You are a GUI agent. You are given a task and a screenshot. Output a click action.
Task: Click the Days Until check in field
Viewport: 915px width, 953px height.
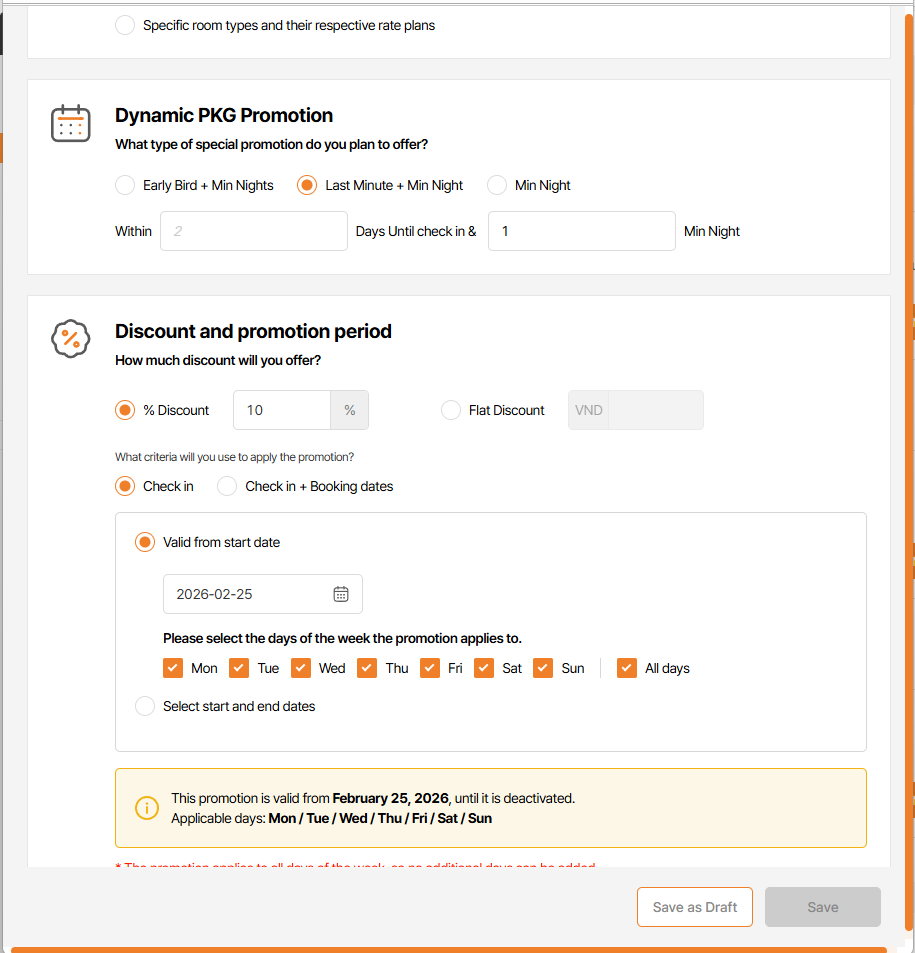(253, 231)
